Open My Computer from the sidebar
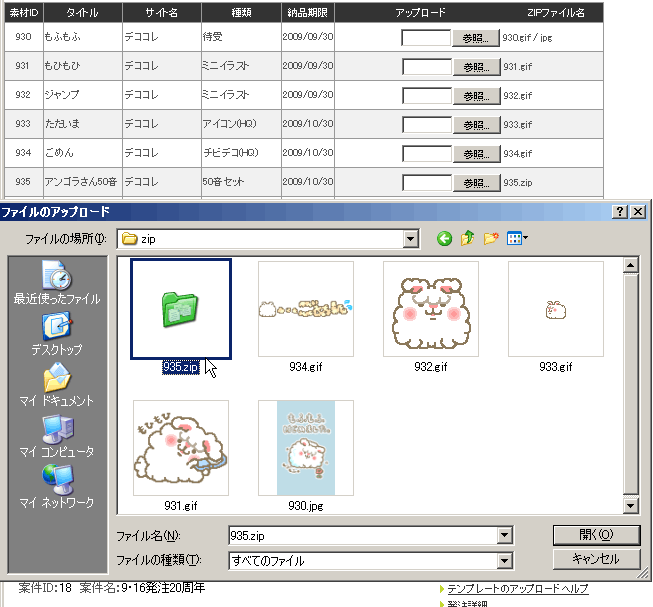653x607 pixels. (56, 436)
